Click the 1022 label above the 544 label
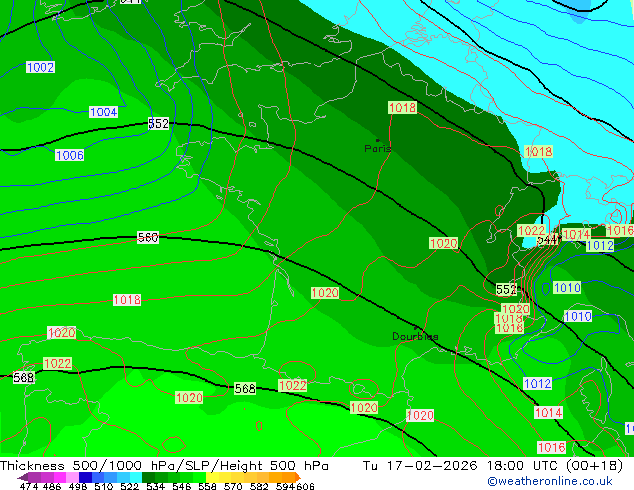Image resolution: width=634 pixels, height=490 pixels. [531, 230]
